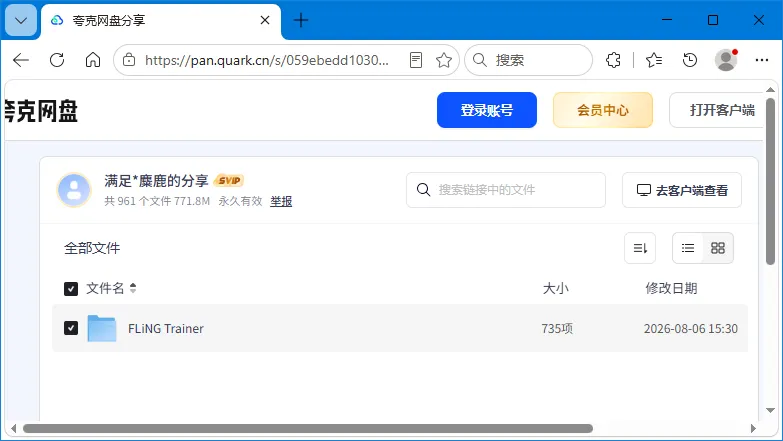The width and height of the screenshot is (783, 441).
Task: Select the 夸克网盘分享 tab
Action: click(161, 20)
